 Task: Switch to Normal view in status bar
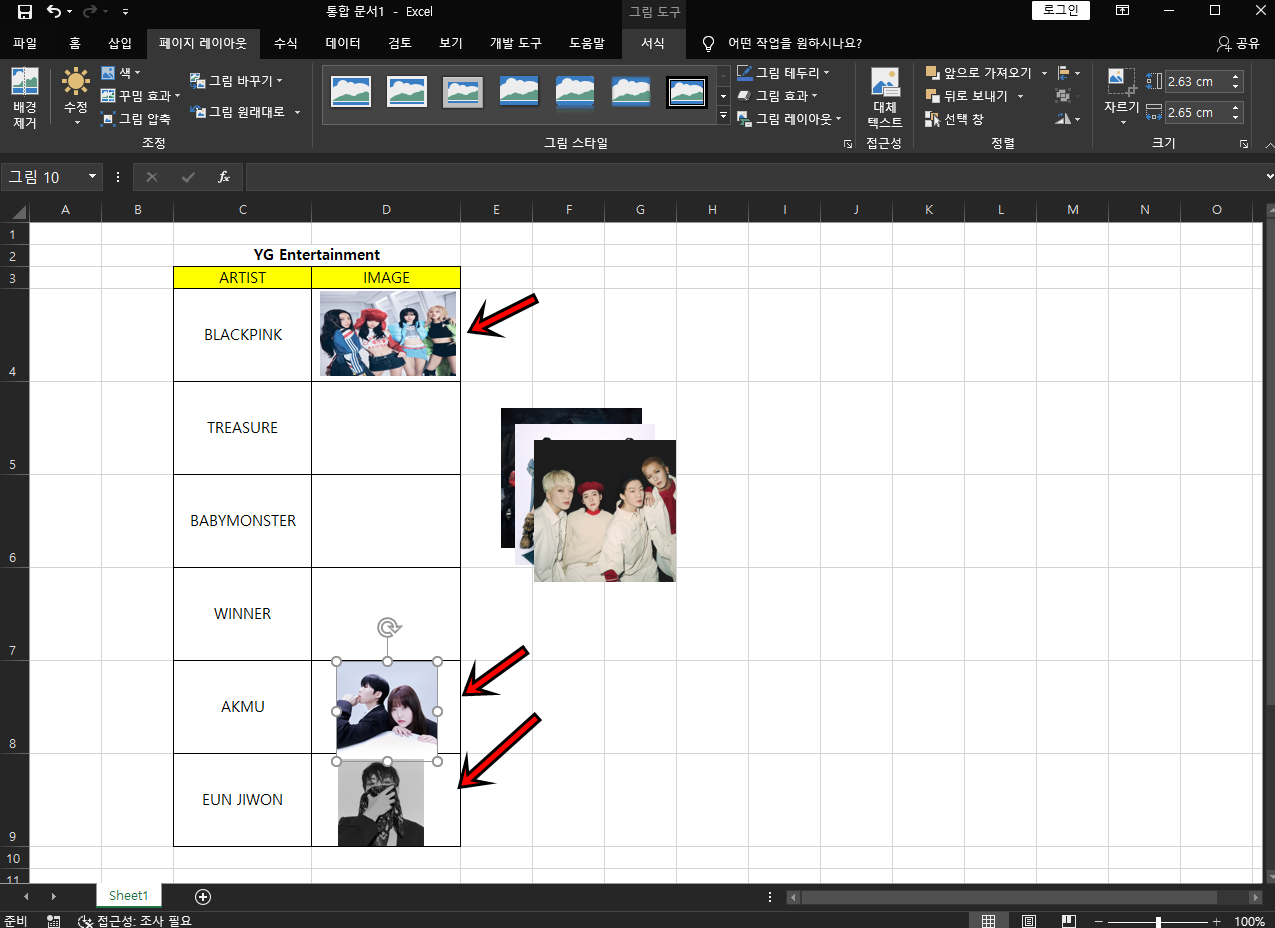tap(988, 921)
